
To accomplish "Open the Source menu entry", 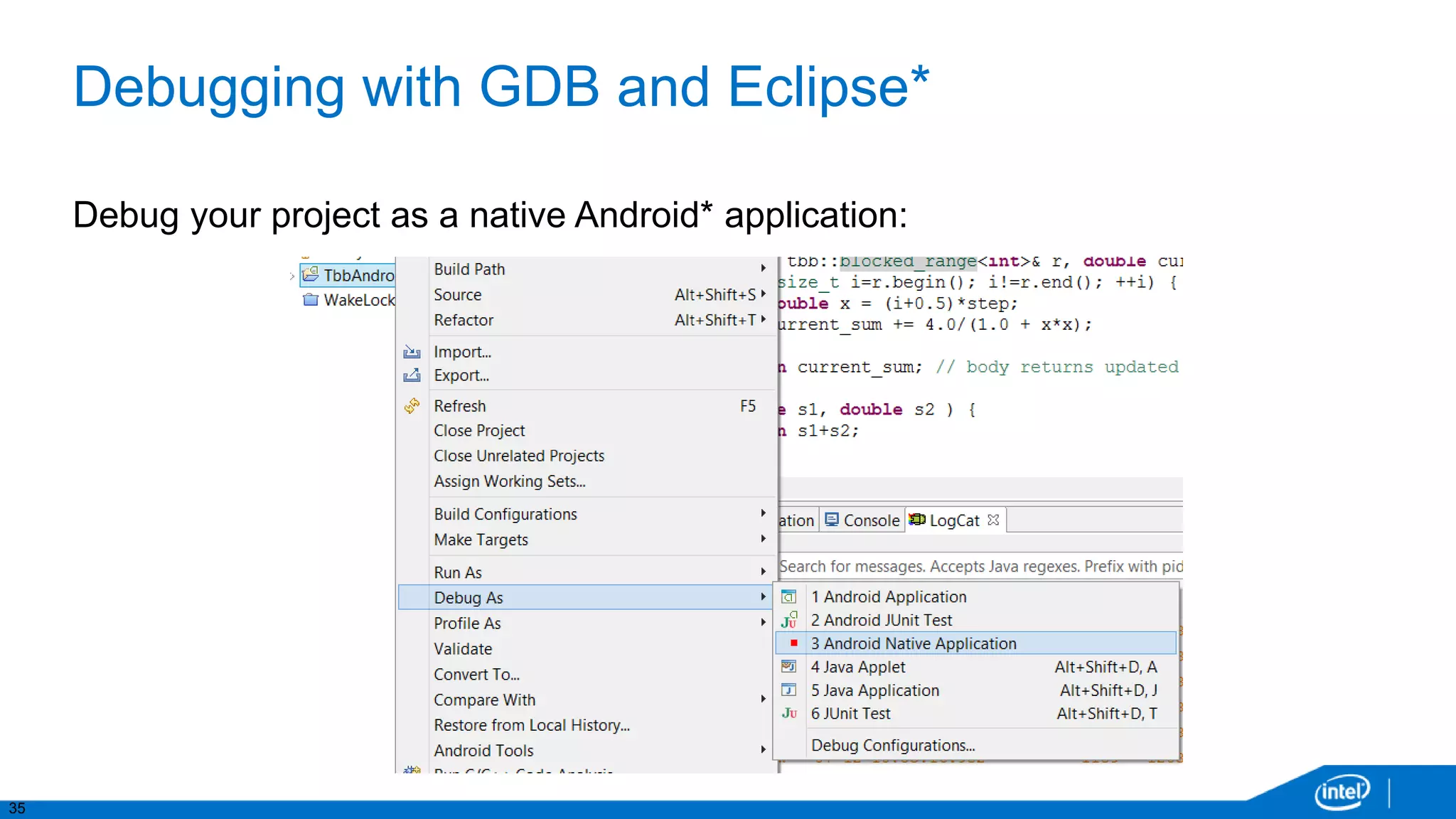I will pos(587,294).
